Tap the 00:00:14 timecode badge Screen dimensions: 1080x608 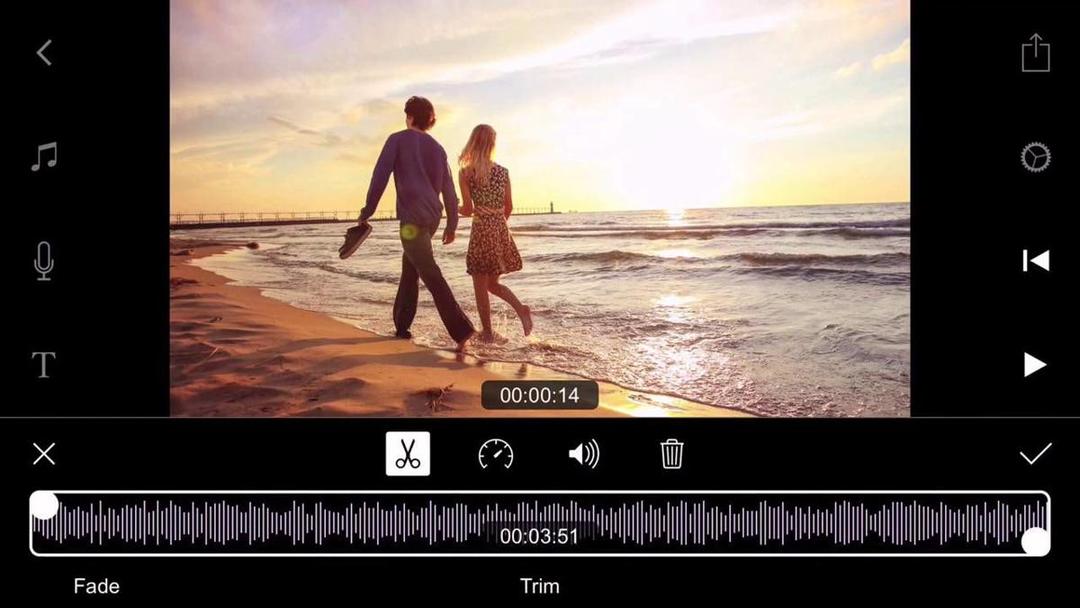(539, 395)
